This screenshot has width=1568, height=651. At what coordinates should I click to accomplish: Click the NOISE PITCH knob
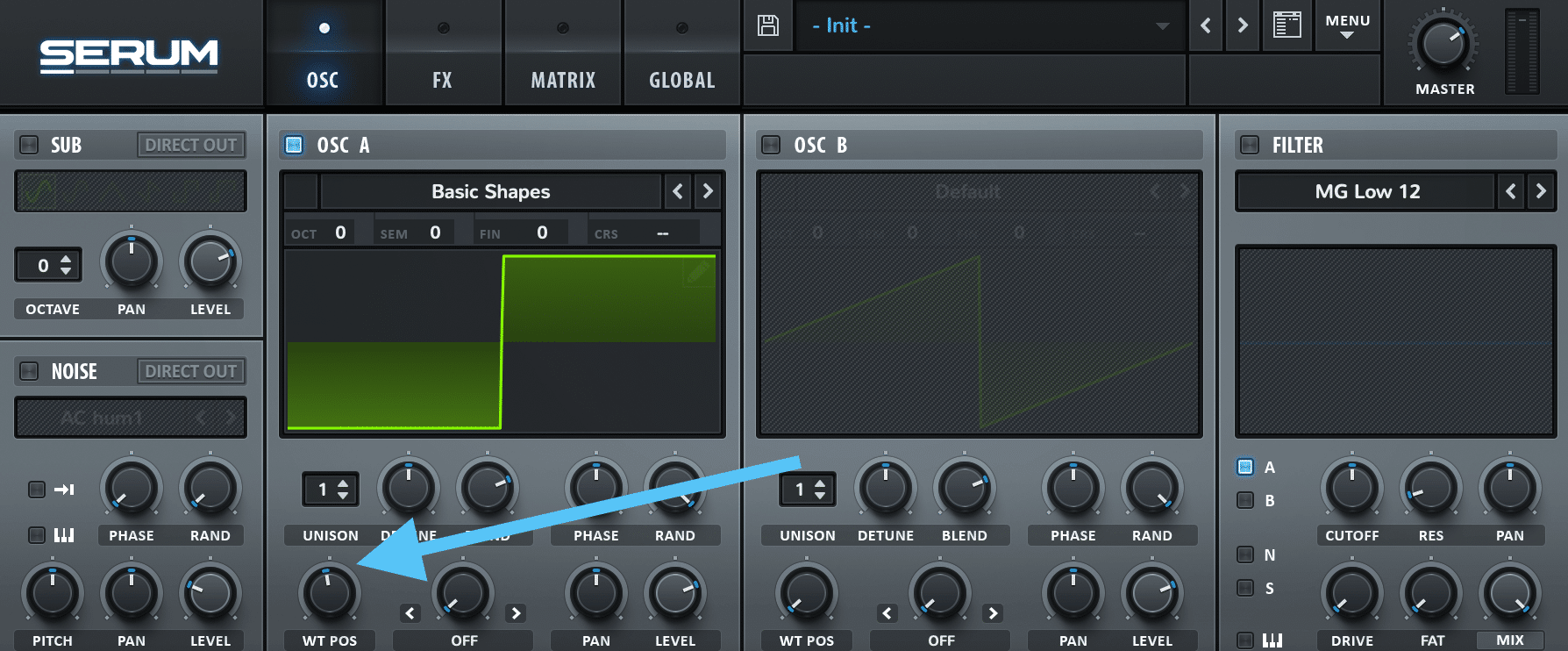tap(53, 593)
